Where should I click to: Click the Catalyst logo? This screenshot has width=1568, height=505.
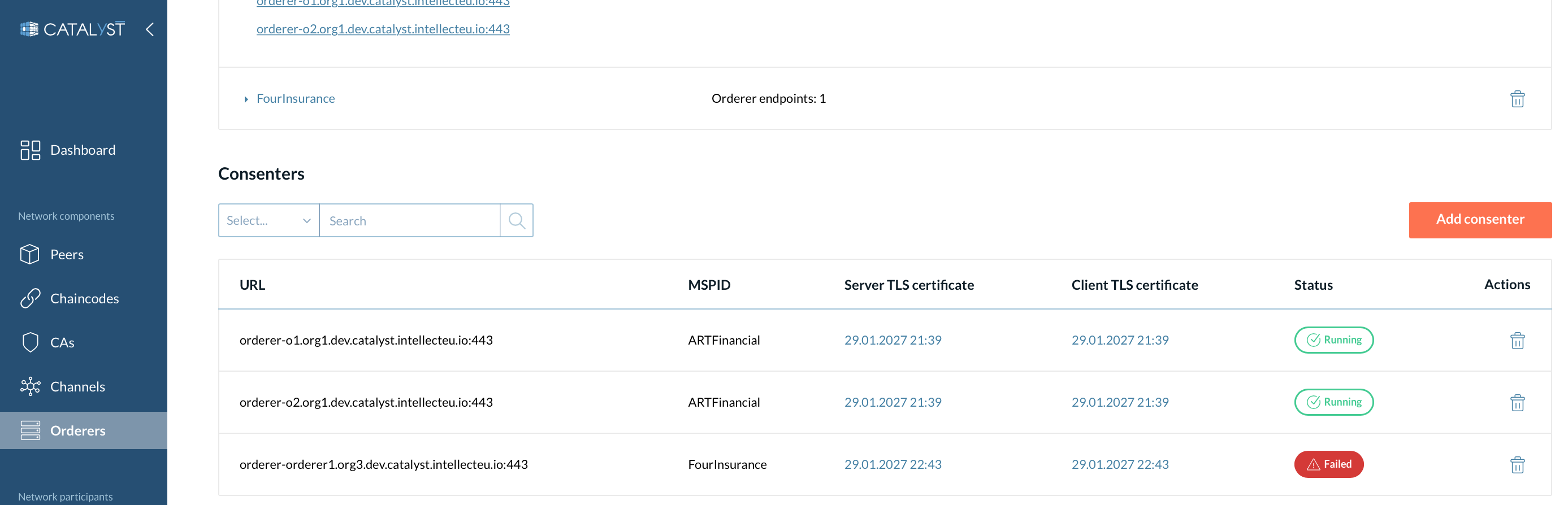pos(72,29)
